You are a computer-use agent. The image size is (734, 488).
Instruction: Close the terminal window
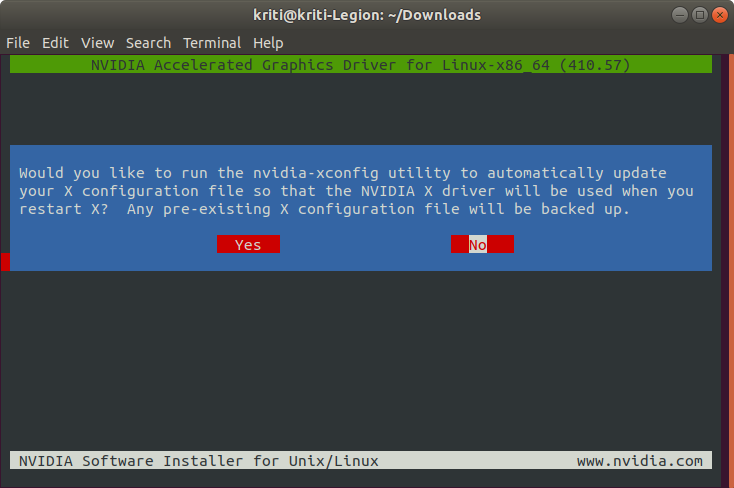(x=720, y=15)
